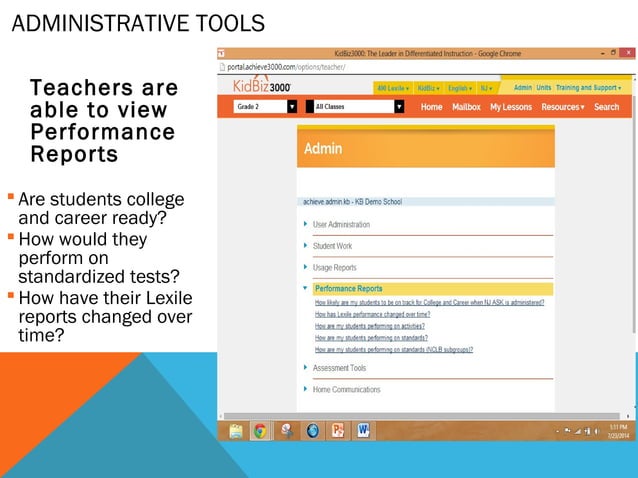Click the browser address bar URL
Viewport: 638px width, 478px height.
(286, 67)
